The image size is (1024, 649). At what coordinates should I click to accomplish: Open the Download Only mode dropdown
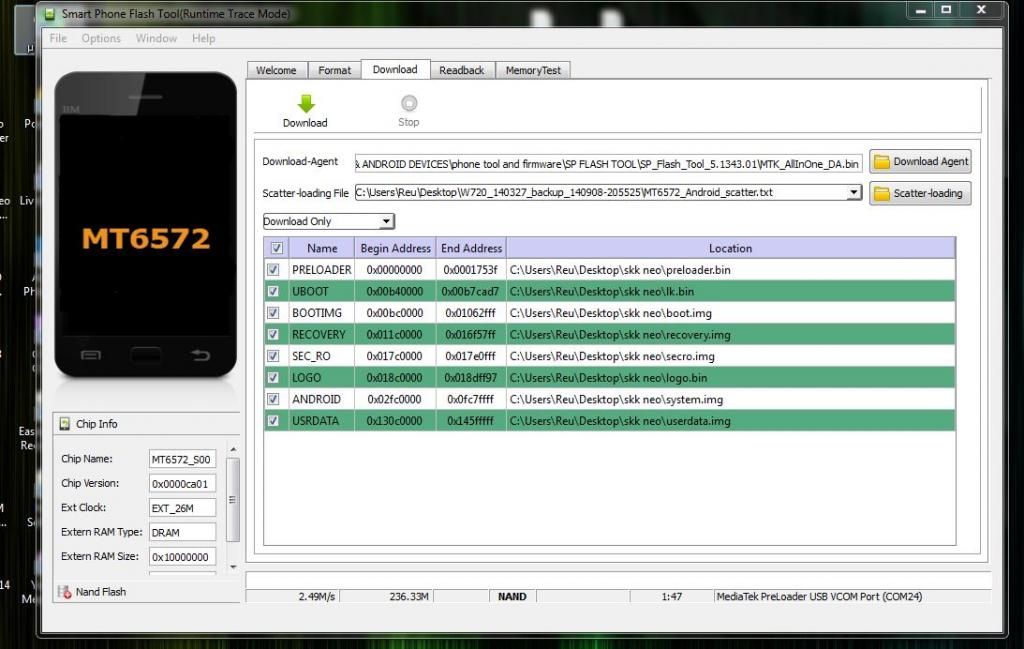click(x=328, y=221)
